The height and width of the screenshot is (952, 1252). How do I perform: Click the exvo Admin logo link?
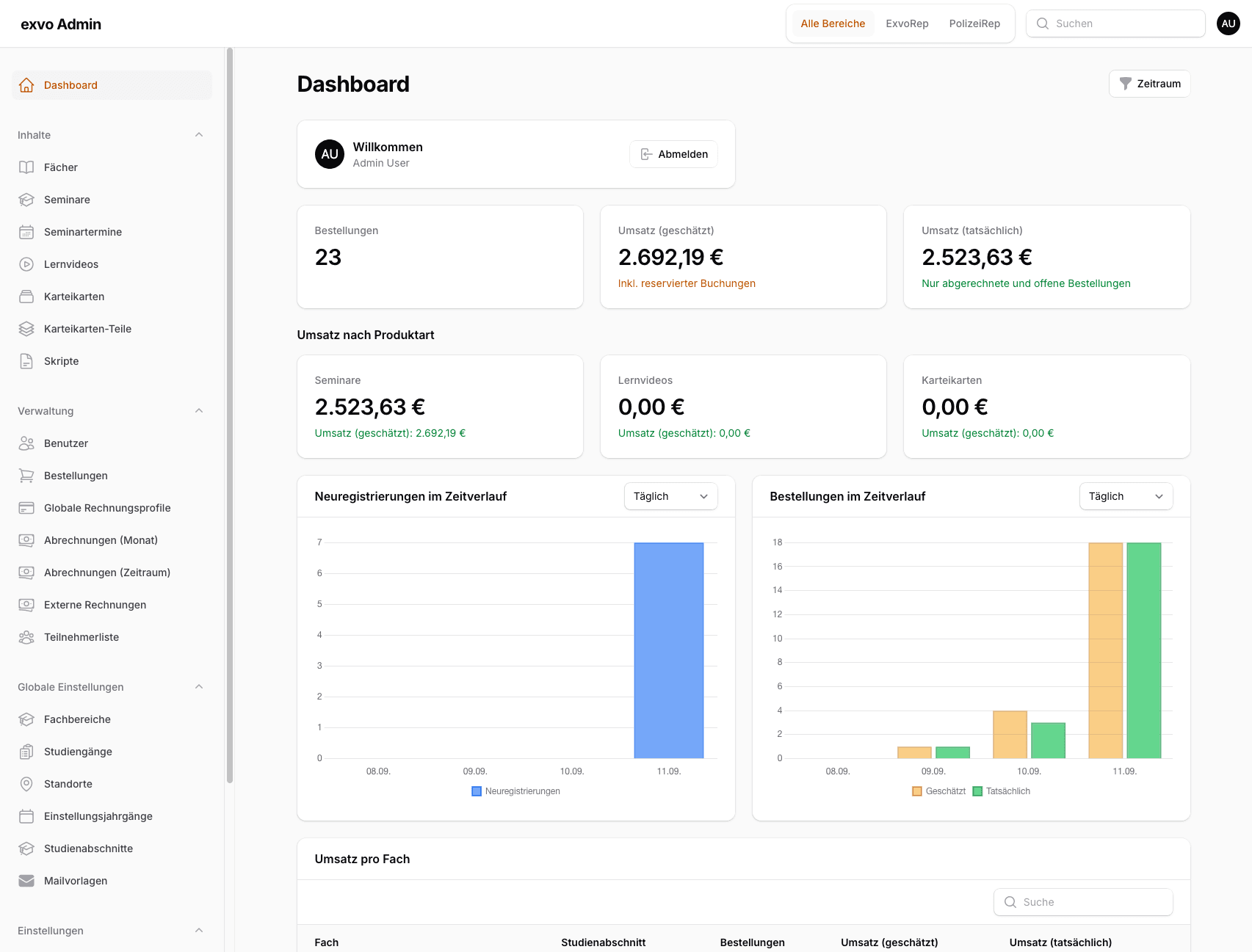61,24
